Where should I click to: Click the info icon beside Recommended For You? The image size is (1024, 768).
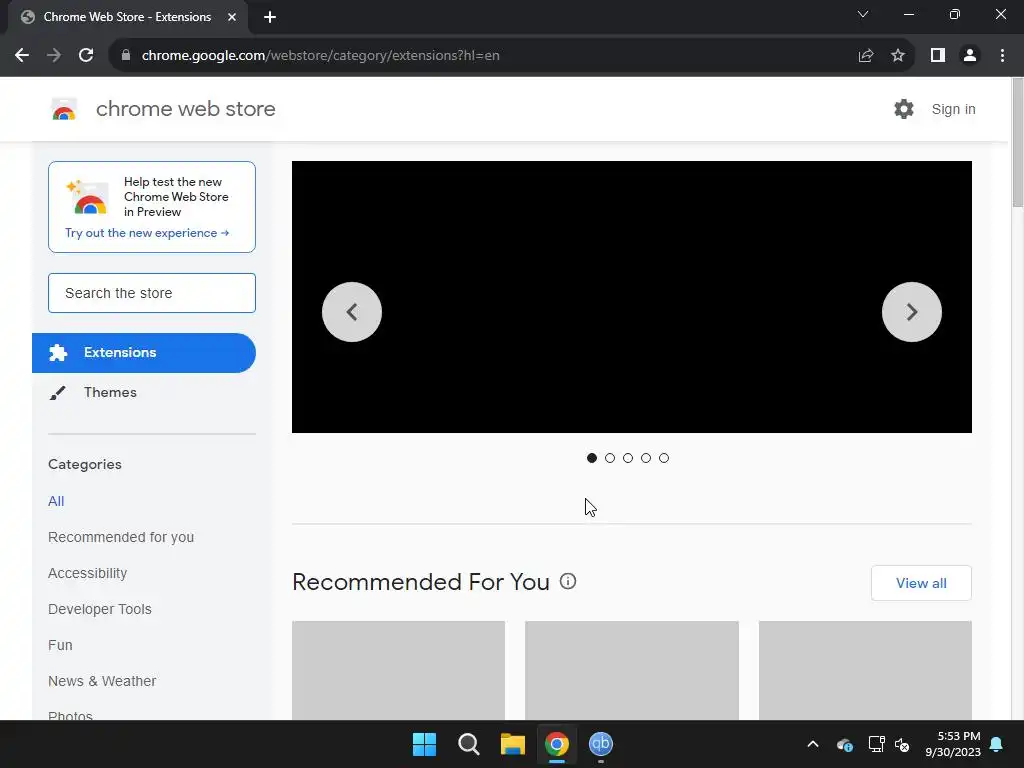tap(568, 581)
